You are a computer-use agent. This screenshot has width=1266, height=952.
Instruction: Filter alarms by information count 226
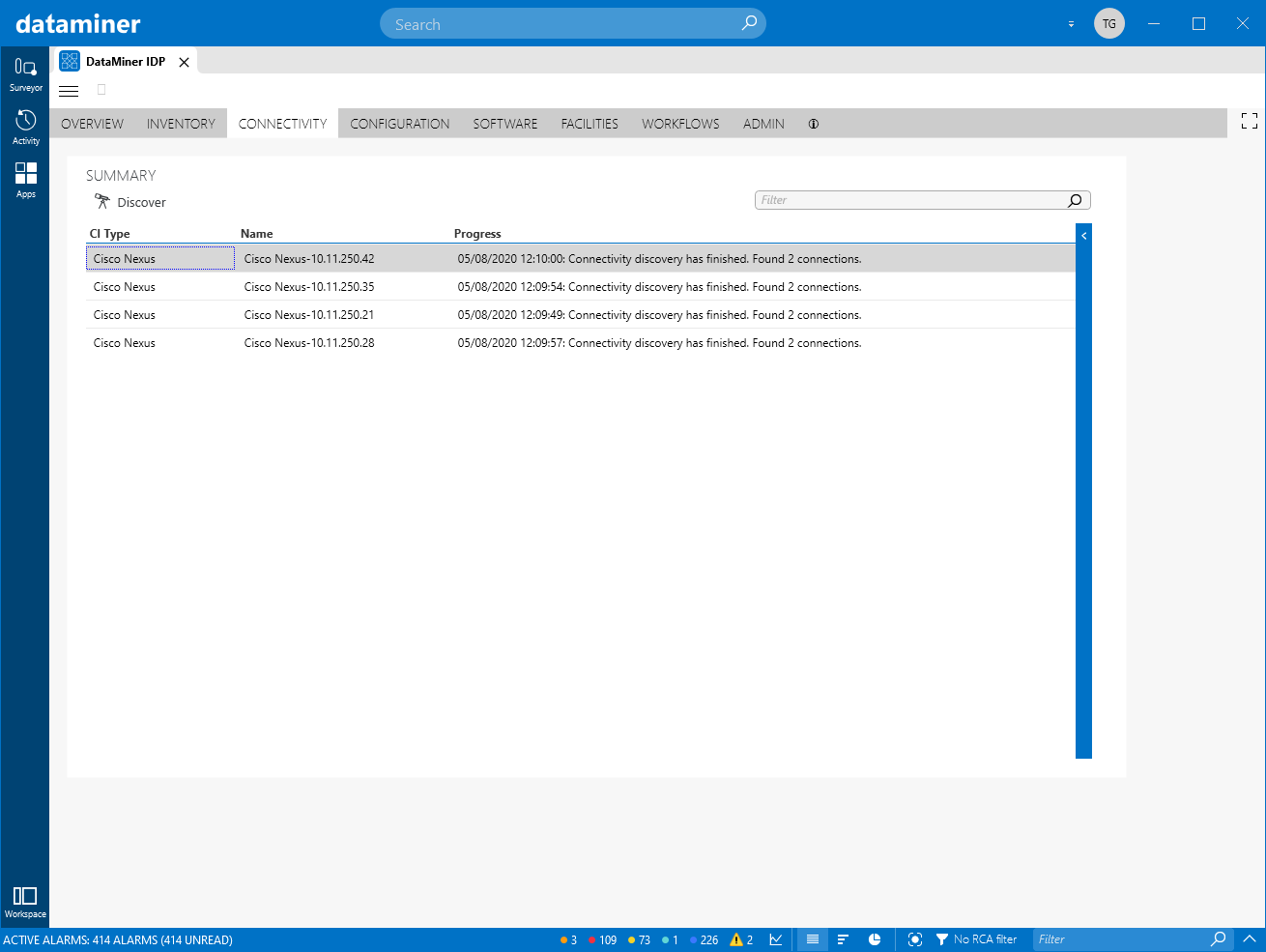coord(704,939)
